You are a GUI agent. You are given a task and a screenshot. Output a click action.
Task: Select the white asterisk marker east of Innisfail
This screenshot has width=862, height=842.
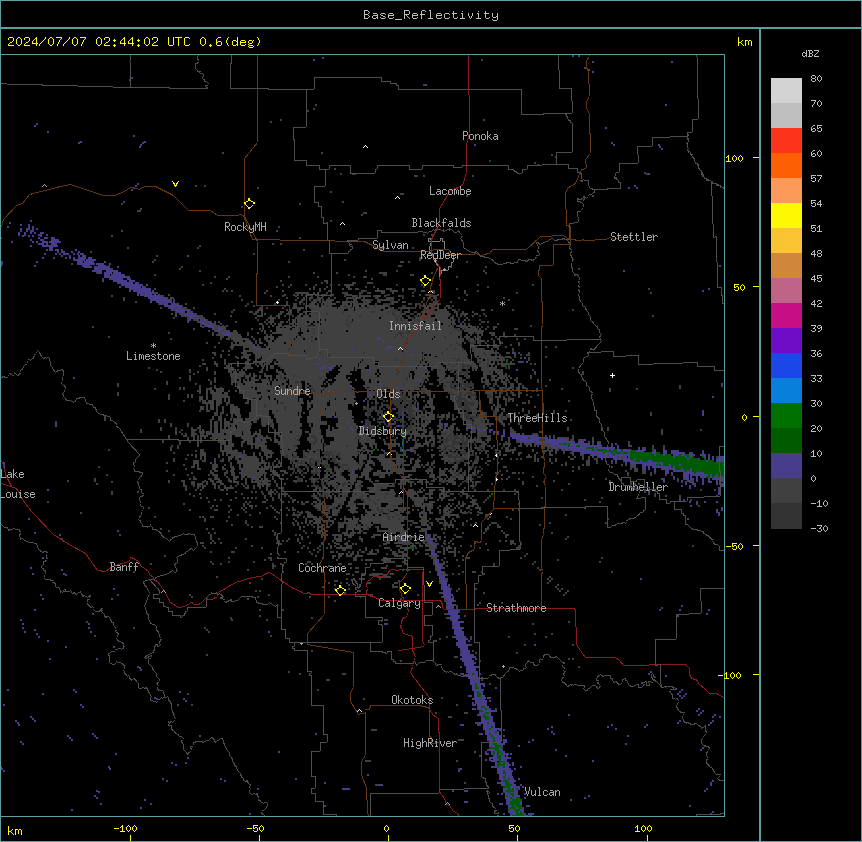pos(502,303)
